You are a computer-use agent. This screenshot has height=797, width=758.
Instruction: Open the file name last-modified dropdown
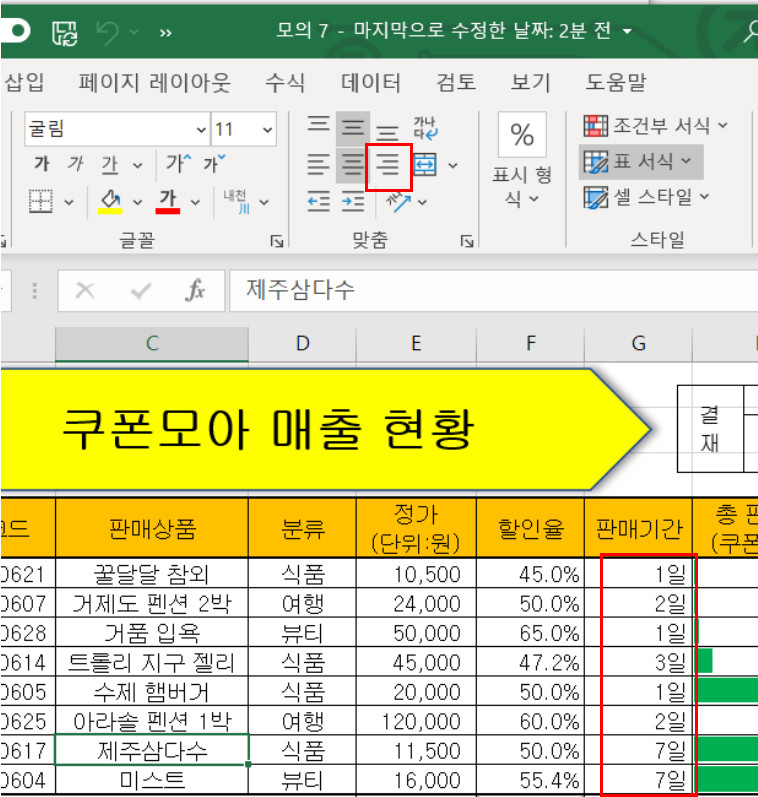pyautogui.click(x=627, y=32)
